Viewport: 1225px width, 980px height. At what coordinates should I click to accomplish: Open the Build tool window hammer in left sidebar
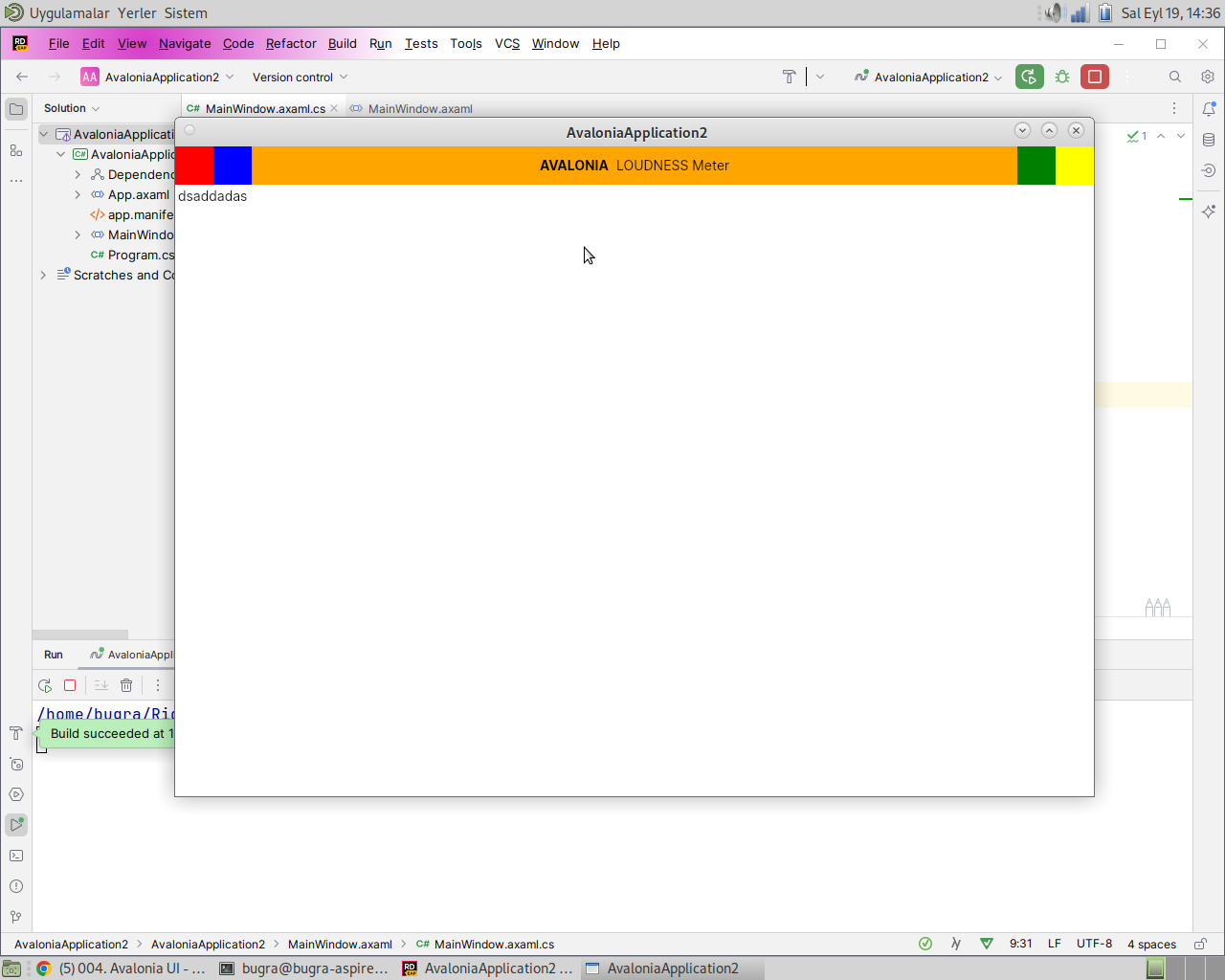tap(16, 733)
